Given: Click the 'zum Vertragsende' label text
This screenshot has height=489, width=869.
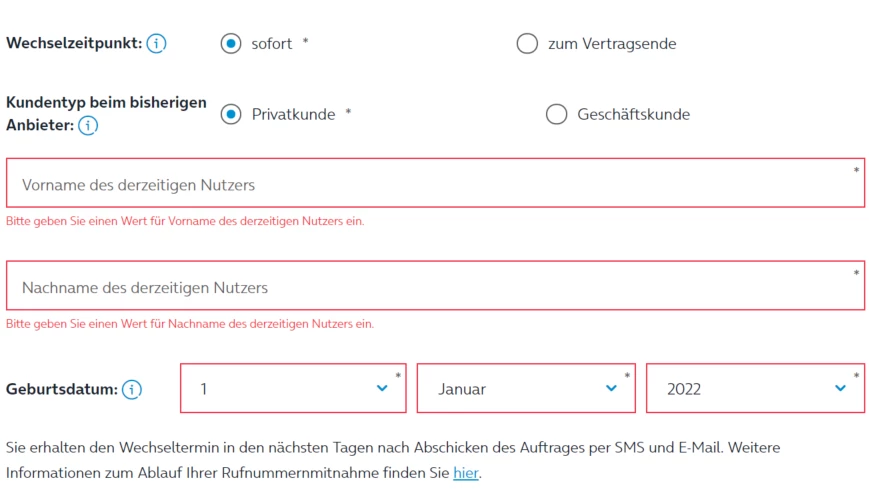Looking at the screenshot, I should click(612, 44).
